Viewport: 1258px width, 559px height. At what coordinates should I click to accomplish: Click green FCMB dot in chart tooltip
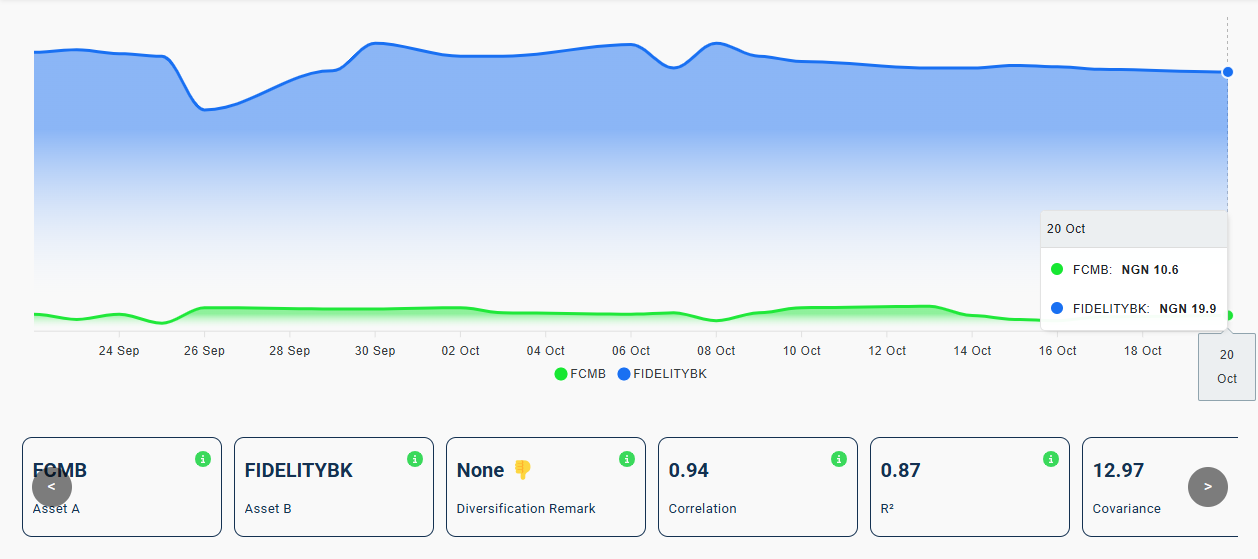tap(1057, 269)
